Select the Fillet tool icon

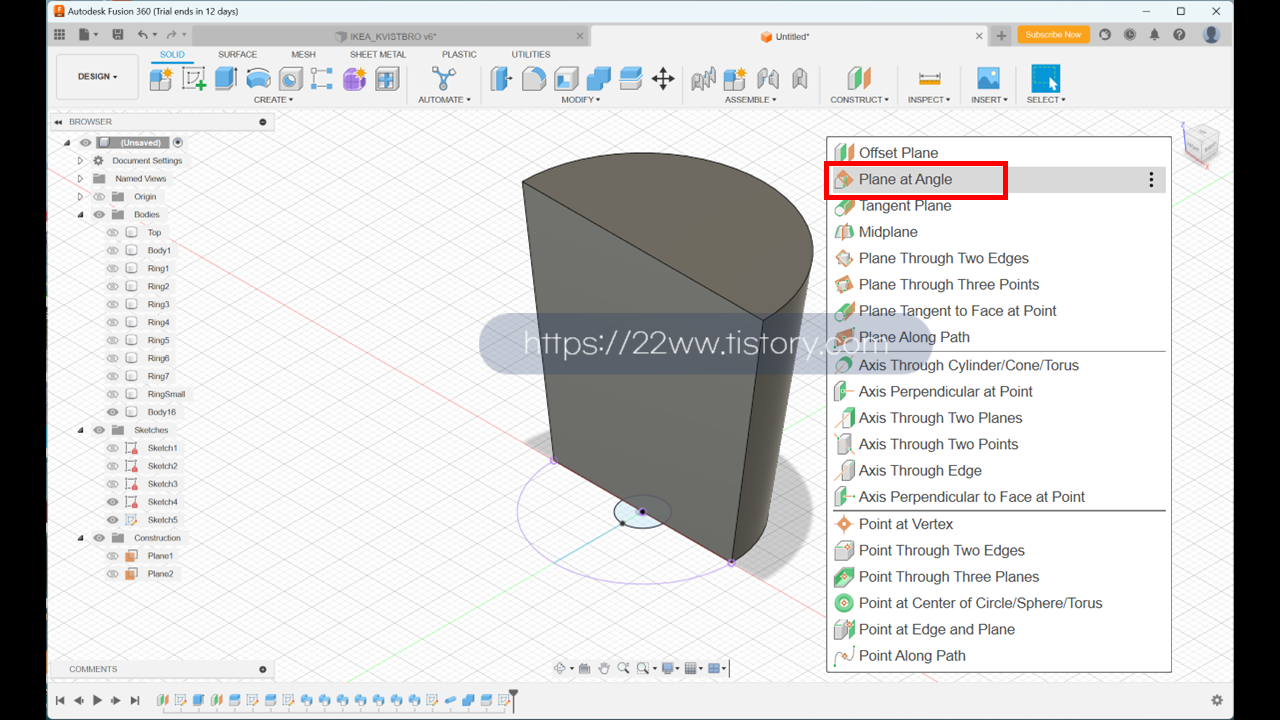(x=534, y=78)
